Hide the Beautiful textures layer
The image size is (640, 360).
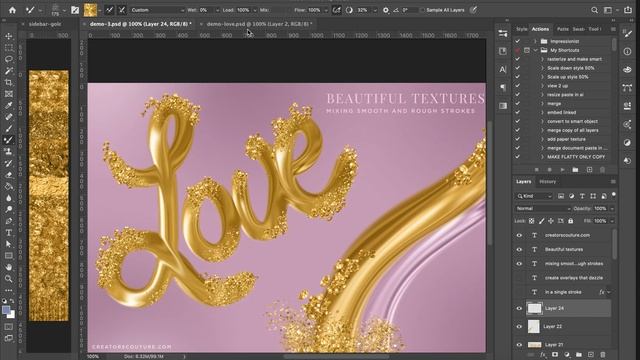519,249
